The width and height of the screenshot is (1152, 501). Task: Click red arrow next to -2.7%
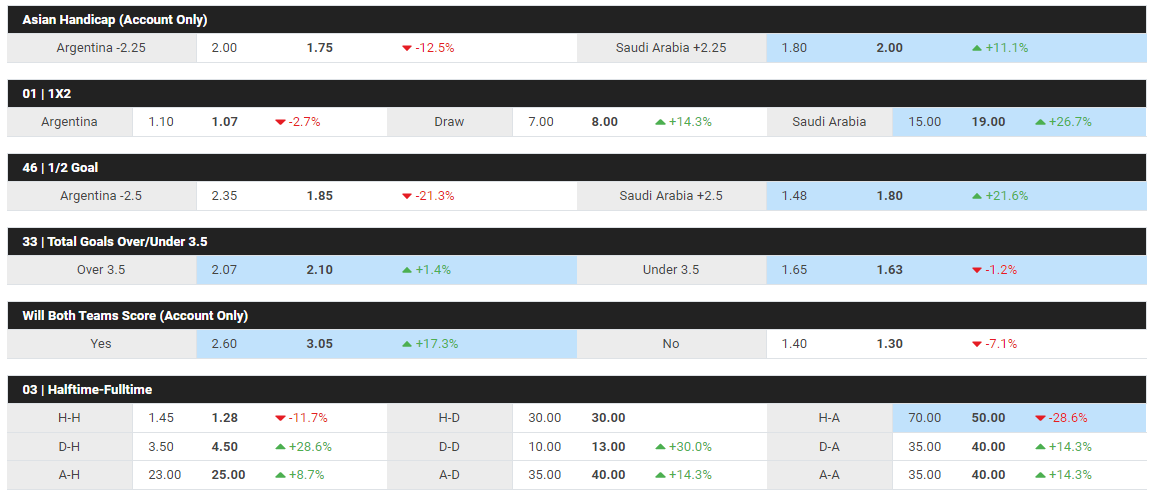coord(280,123)
